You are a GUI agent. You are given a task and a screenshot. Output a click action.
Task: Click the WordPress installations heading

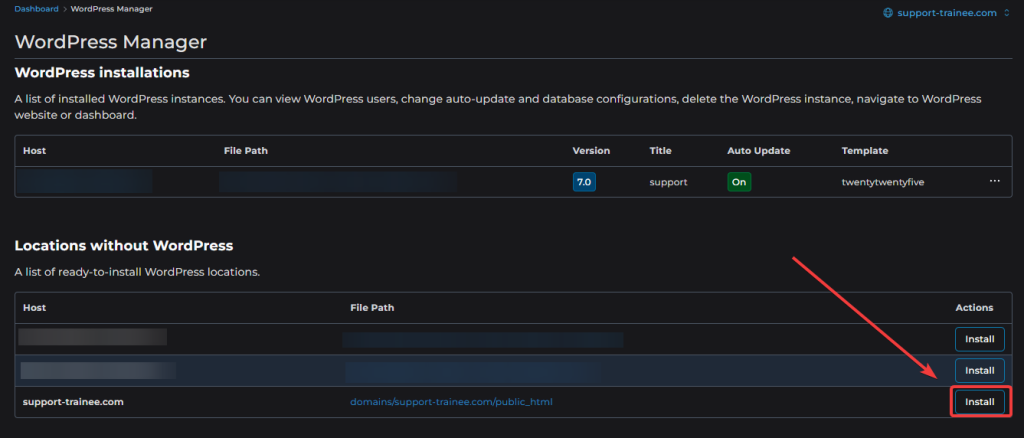coord(102,72)
